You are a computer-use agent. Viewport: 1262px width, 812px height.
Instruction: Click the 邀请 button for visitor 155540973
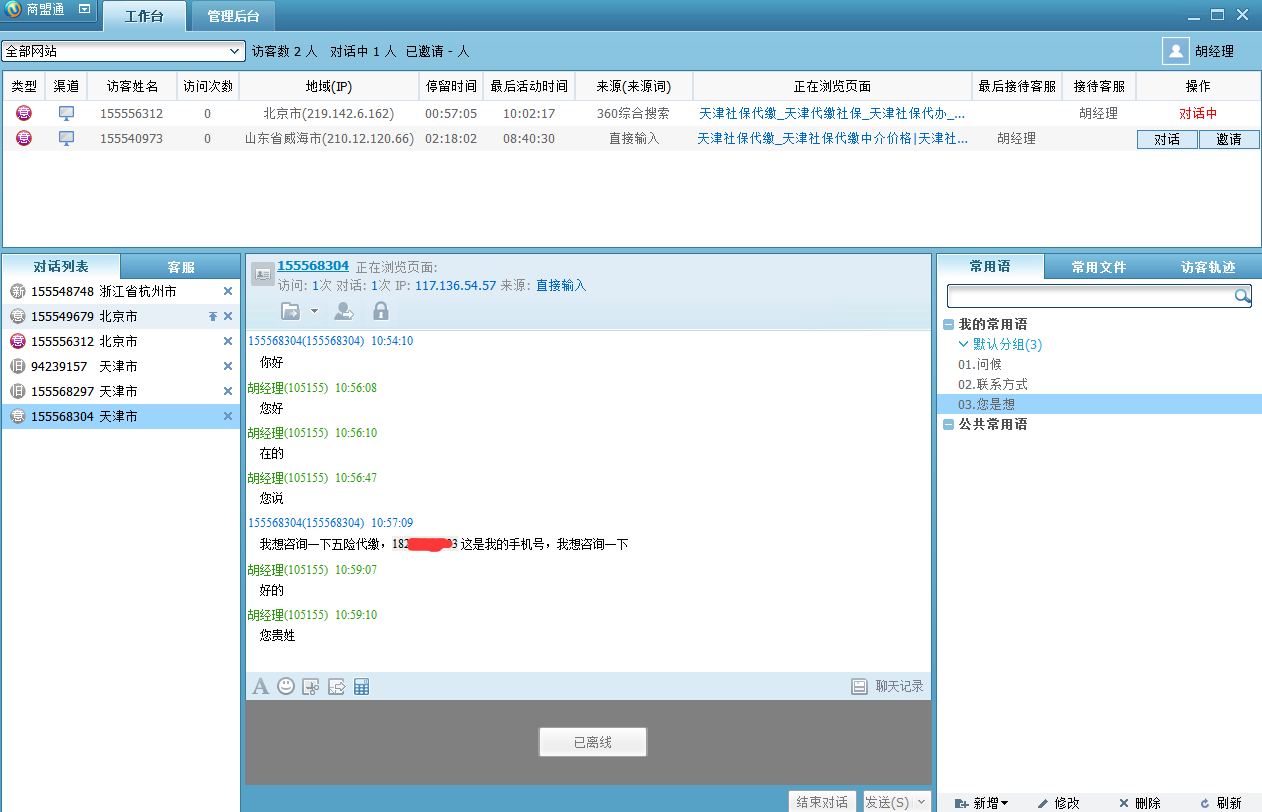click(1229, 139)
